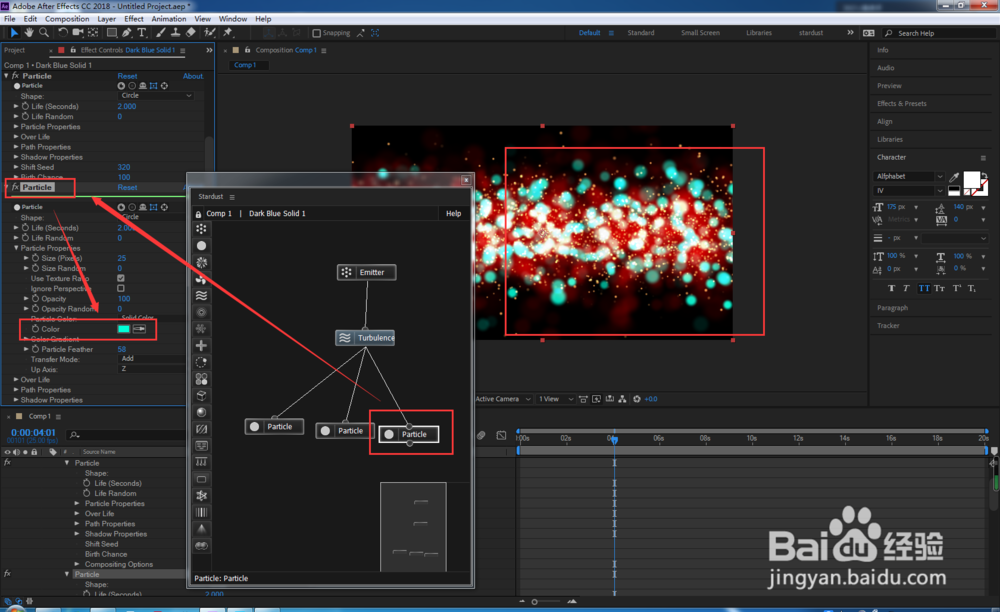Select the Clone Stamp tool
Screen dimensions: 1000x612
tap(175, 33)
